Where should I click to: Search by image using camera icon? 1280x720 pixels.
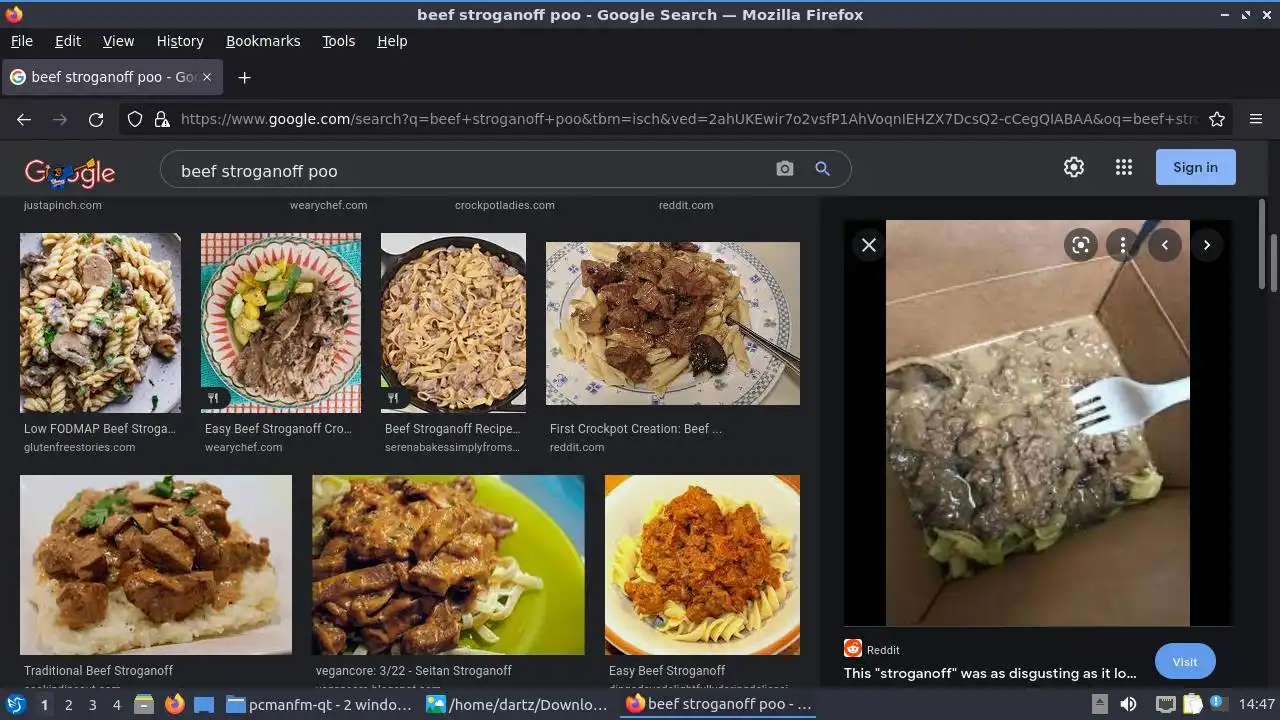[x=785, y=169]
